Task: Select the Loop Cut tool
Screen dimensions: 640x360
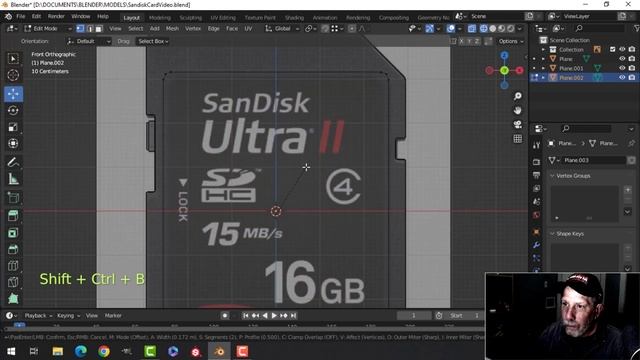Action: pos(13,266)
